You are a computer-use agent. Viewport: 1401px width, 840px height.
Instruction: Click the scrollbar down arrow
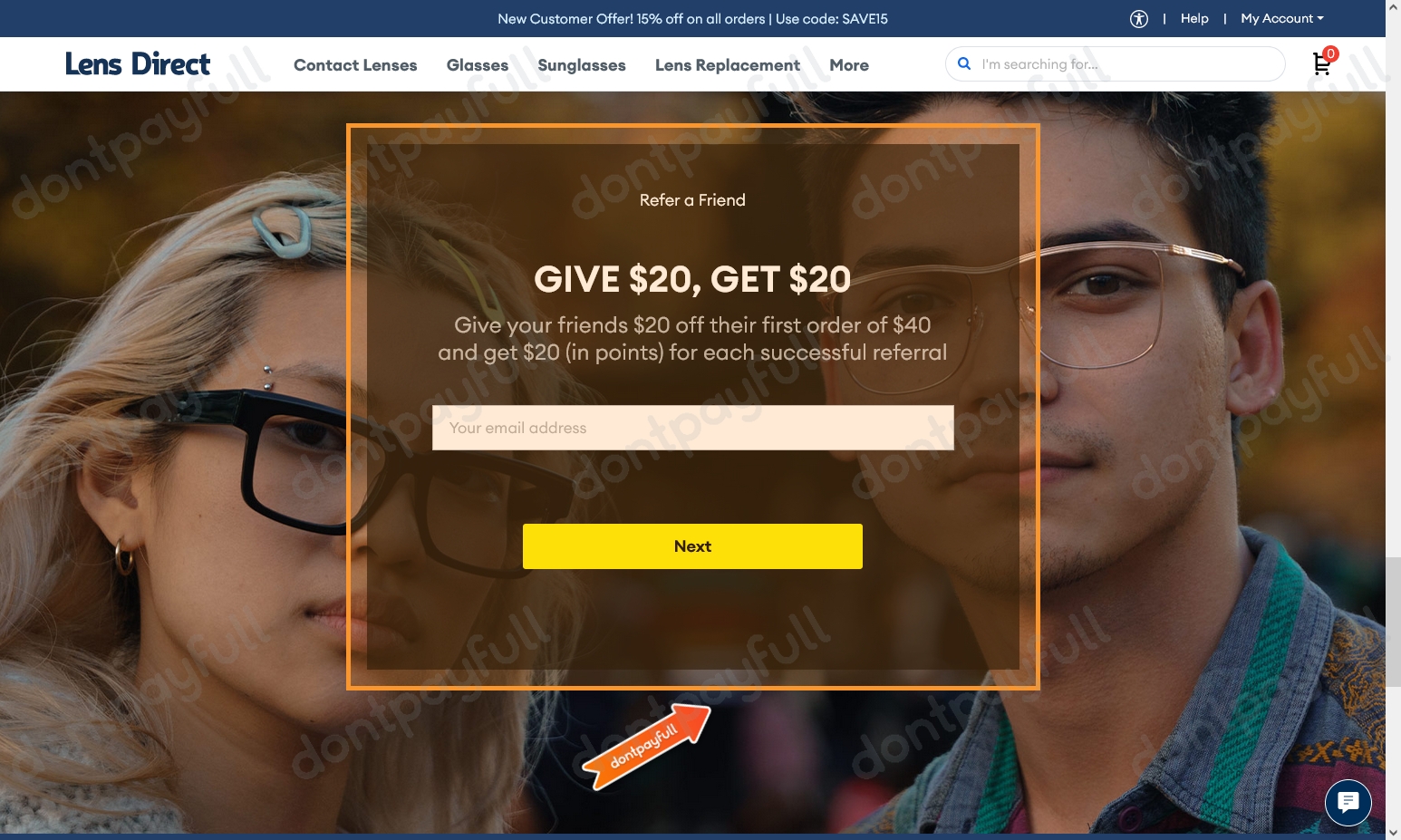click(1393, 832)
